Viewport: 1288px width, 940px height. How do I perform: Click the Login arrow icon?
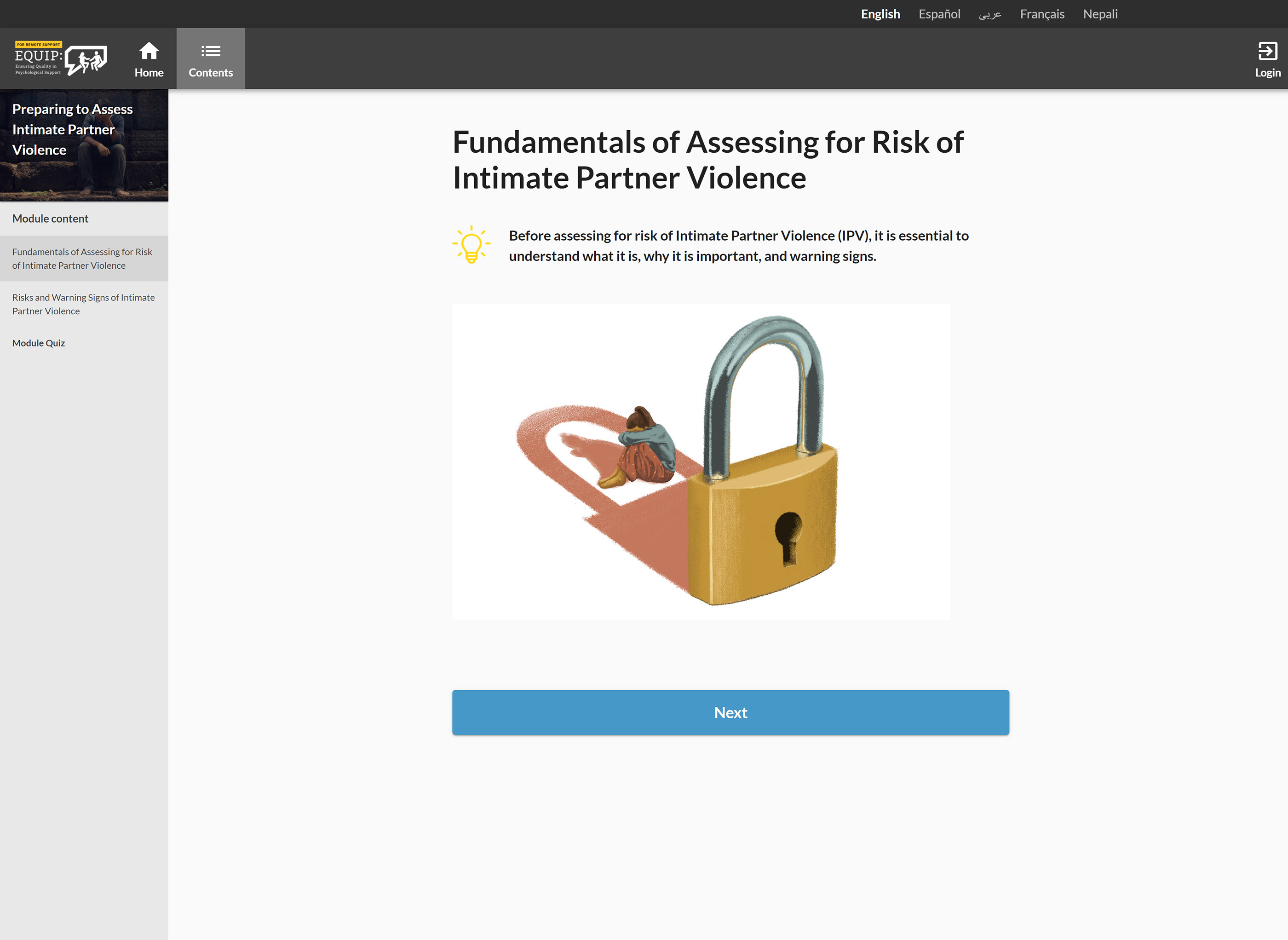pos(1267,51)
